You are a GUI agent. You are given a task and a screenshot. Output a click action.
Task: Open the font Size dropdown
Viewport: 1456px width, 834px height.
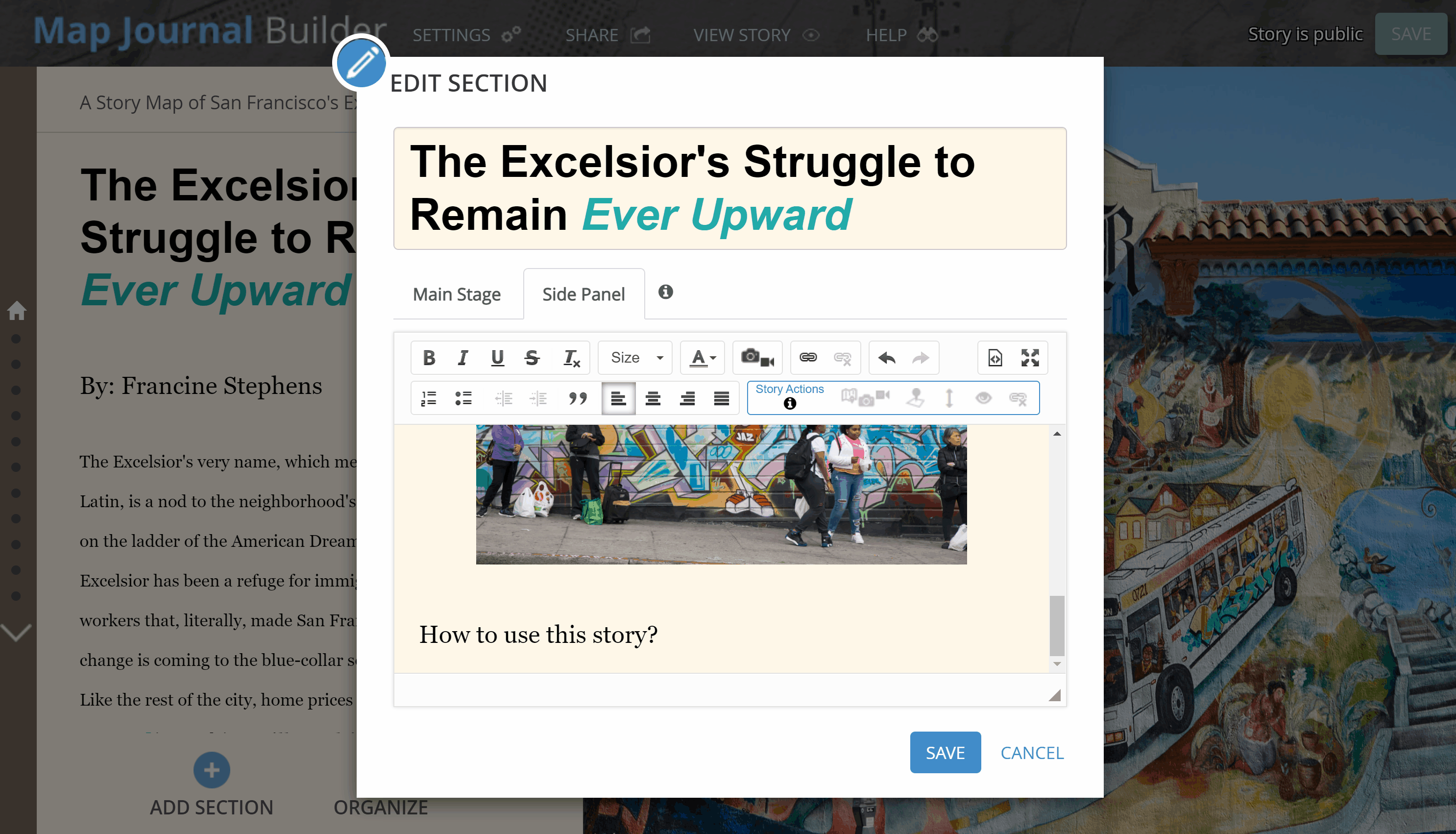(635, 358)
